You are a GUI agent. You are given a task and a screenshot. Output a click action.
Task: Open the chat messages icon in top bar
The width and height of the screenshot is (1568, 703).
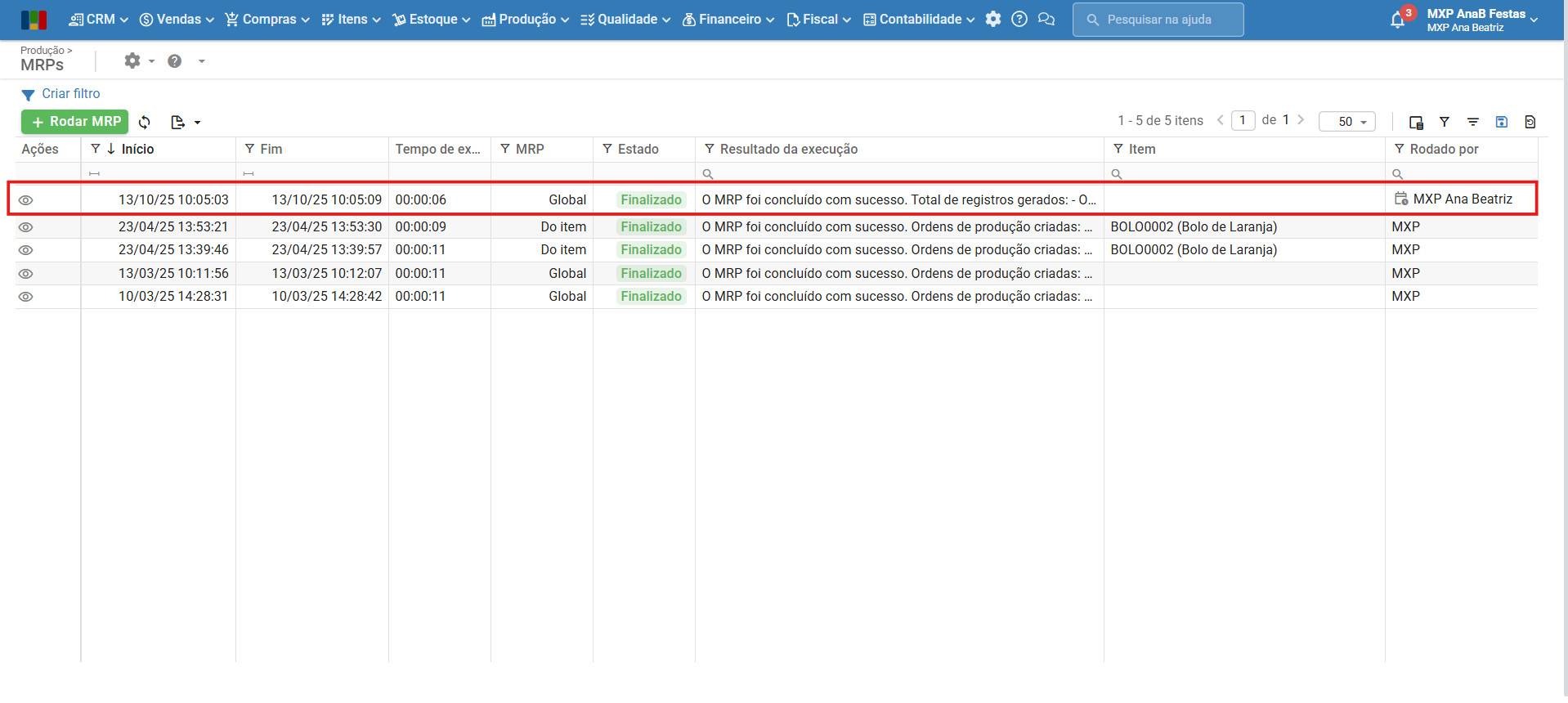[1046, 20]
